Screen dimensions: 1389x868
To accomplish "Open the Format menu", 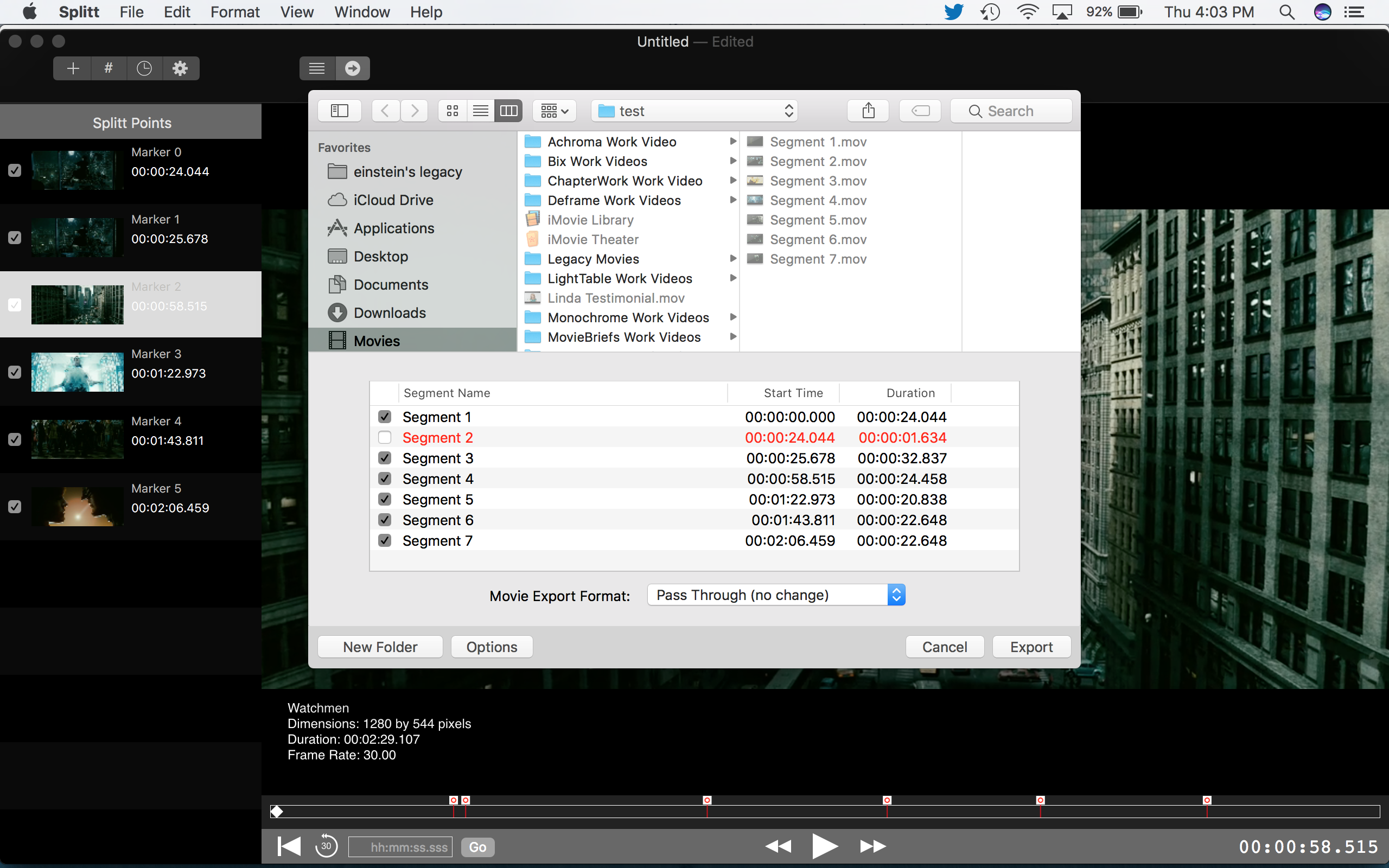I will pyautogui.click(x=235, y=12).
